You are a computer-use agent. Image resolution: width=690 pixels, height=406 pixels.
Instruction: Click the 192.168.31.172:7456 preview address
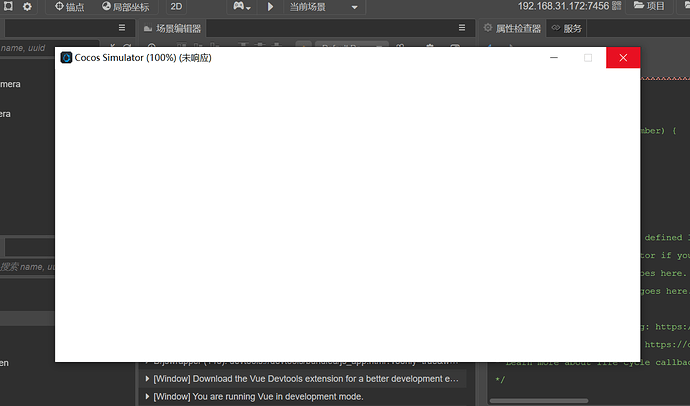coord(563,6)
